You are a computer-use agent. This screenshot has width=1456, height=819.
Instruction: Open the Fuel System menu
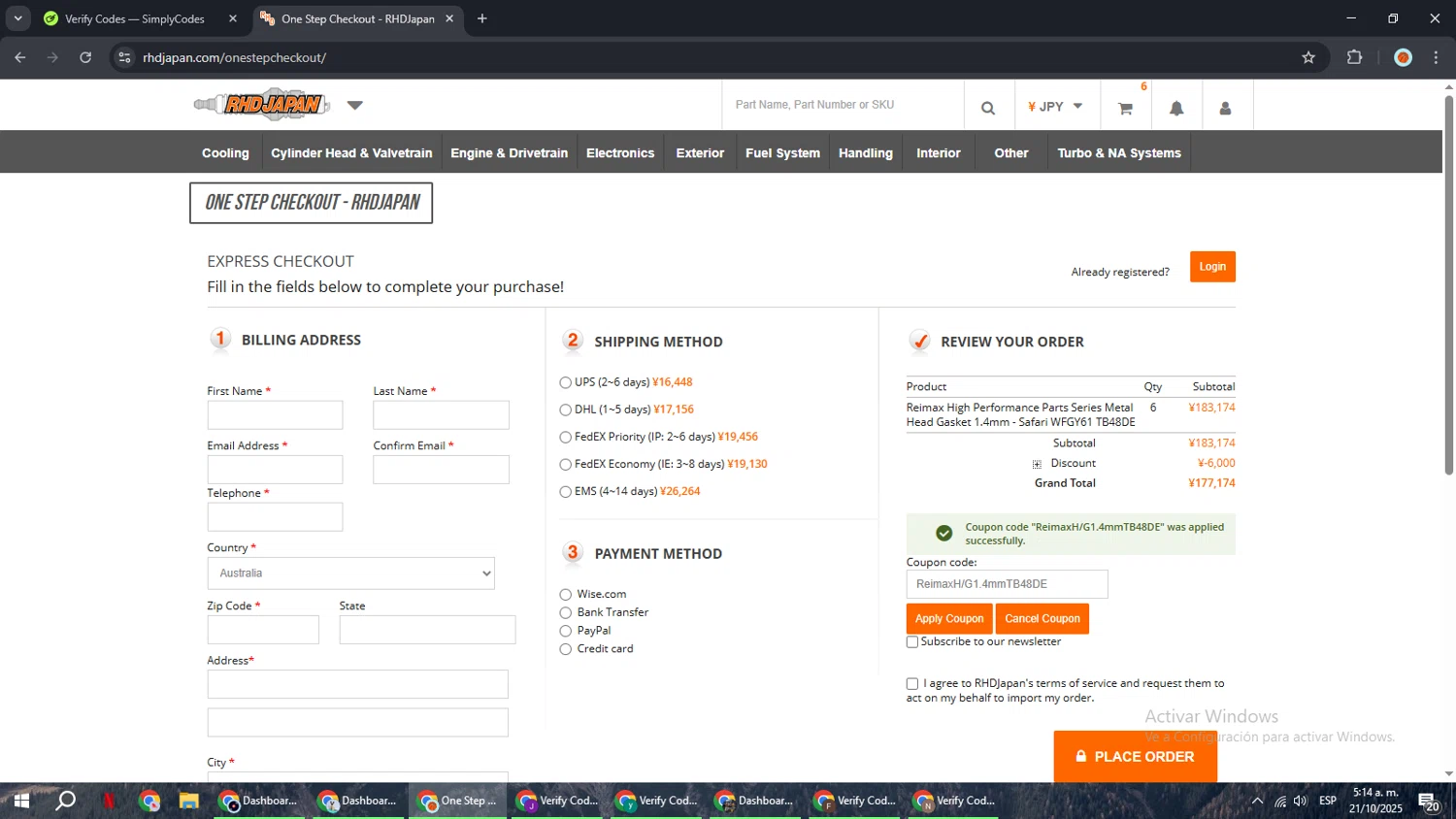[782, 153]
